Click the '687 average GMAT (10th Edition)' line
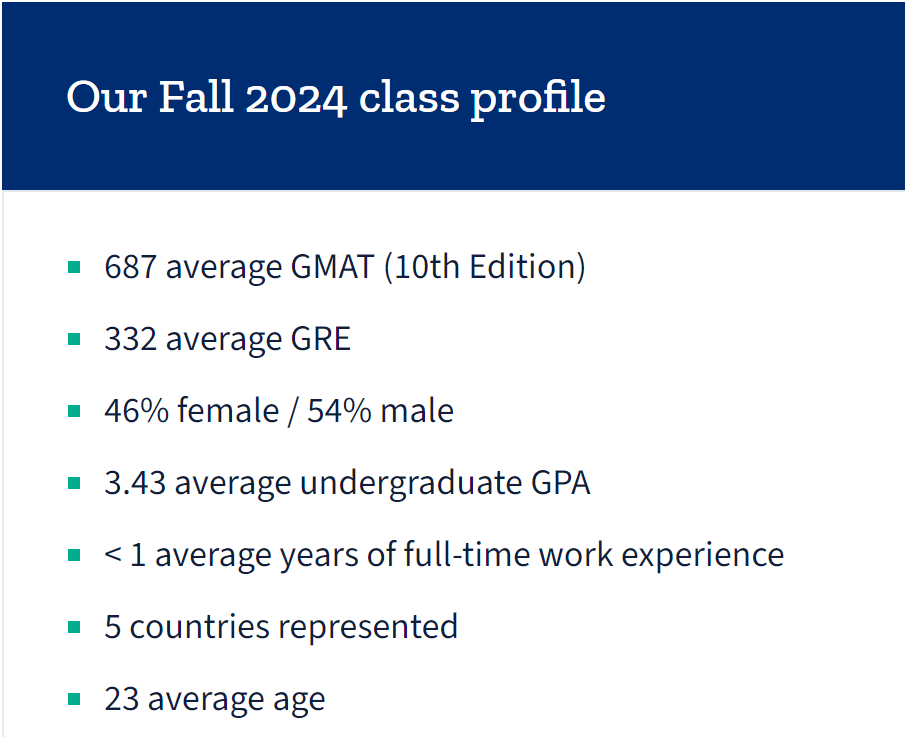This screenshot has height=737, width=905. (x=345, y=267)
